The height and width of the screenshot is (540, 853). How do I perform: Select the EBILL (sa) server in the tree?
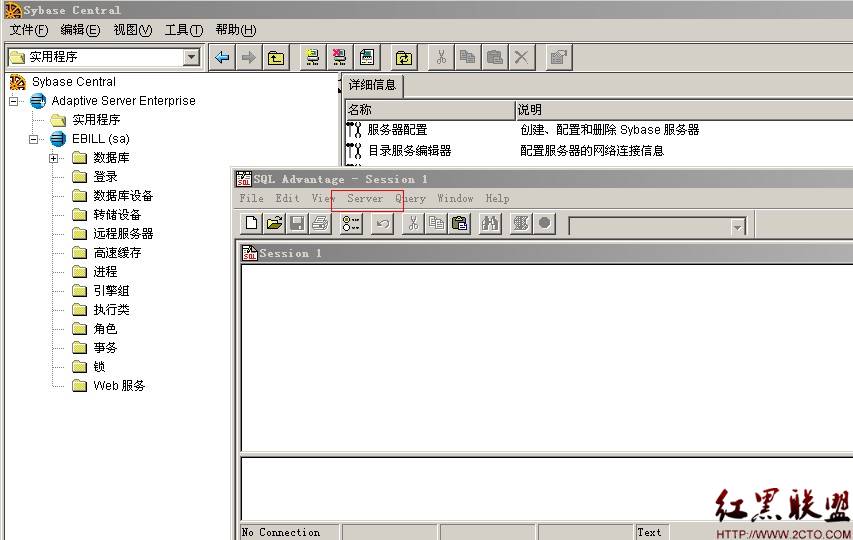click(101, 139)
